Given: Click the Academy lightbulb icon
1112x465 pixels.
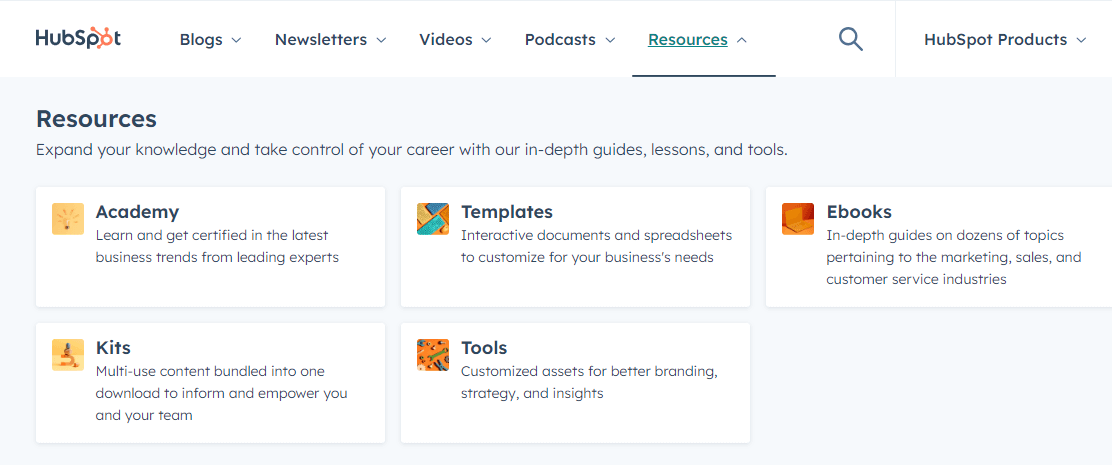Looking at the screenshot, I should tap(68, 219).
